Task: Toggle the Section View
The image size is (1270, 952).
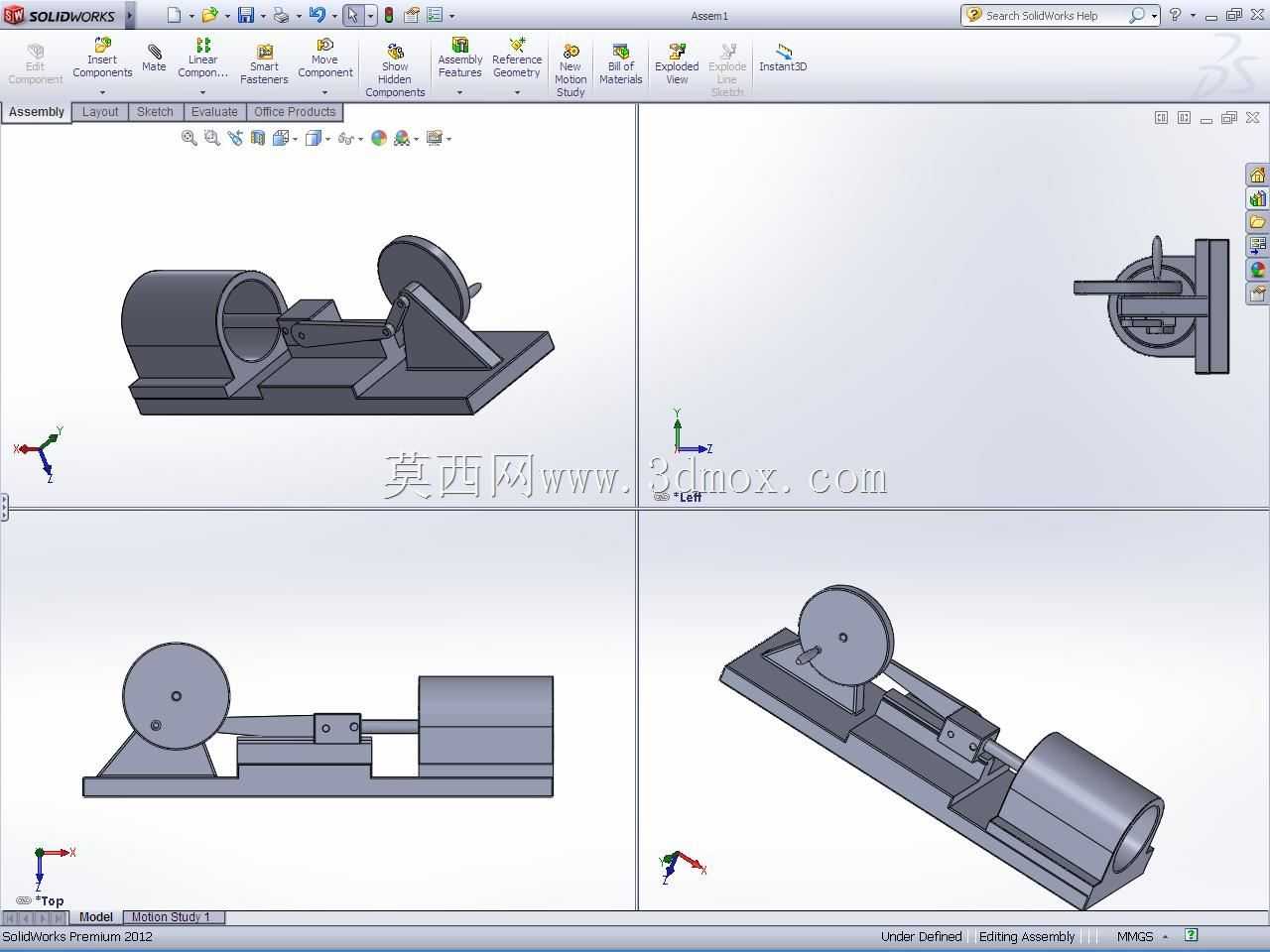Action: pyautogui.click(x=258, y=138)
